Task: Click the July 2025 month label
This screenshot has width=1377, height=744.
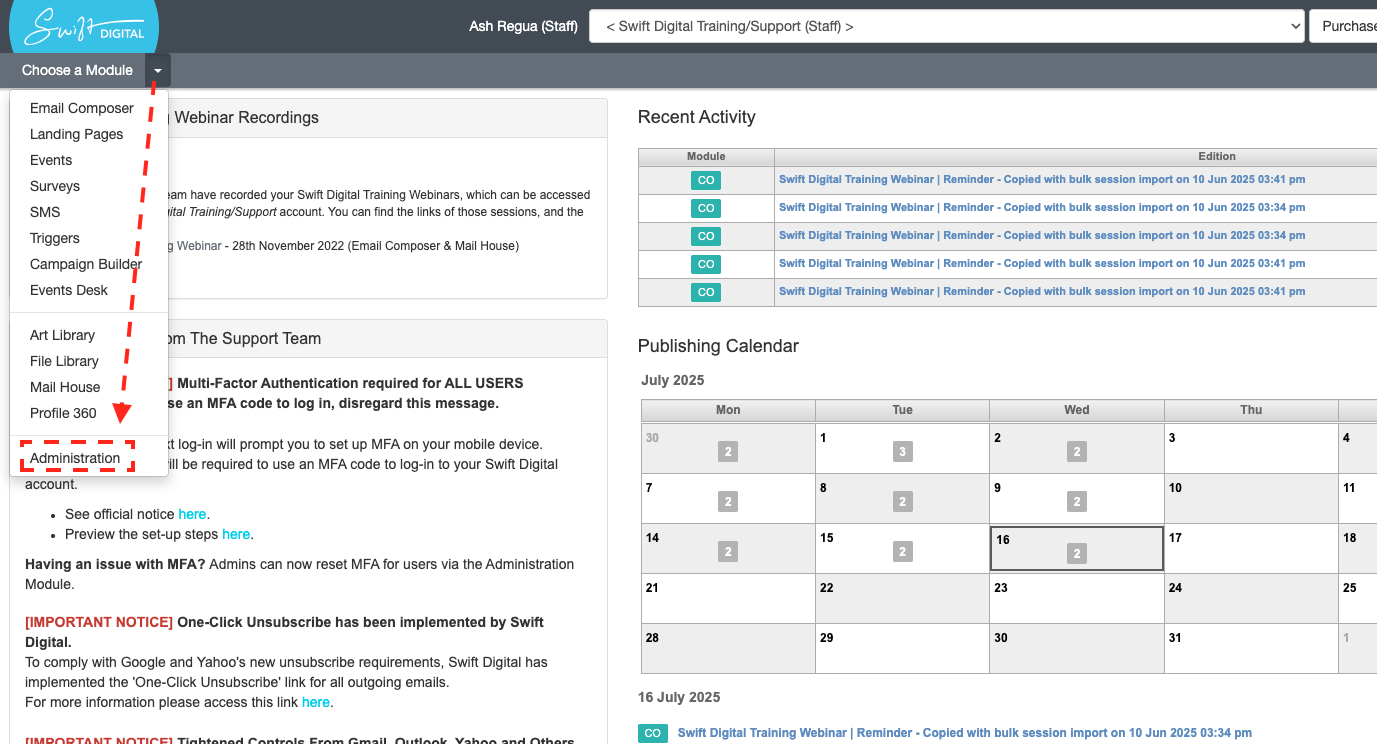Action: (672, 380)
